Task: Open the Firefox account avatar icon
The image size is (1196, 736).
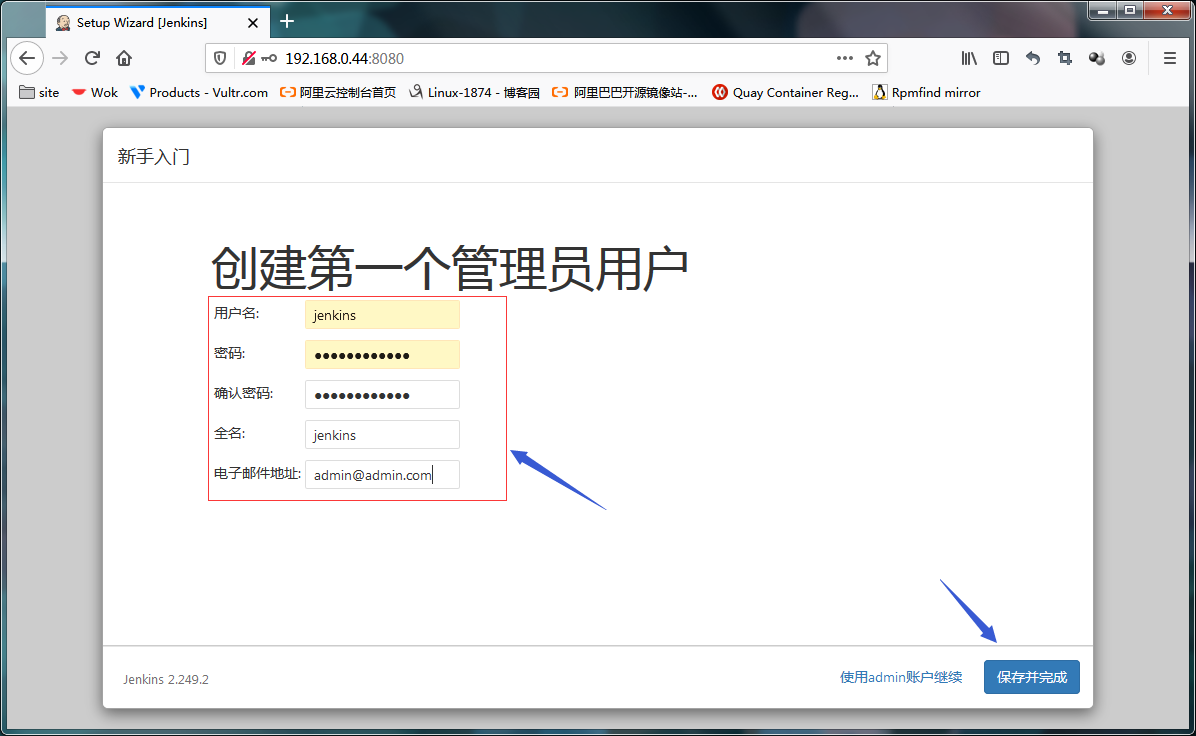Action: point(1129,58)
